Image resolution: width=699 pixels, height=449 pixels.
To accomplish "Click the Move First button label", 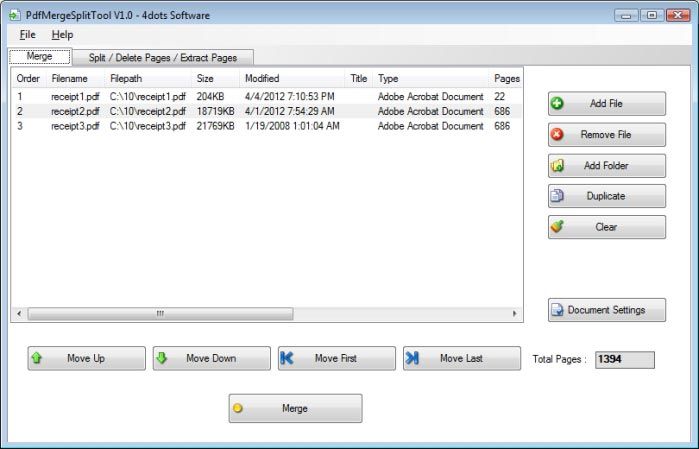I will (336, 358).
